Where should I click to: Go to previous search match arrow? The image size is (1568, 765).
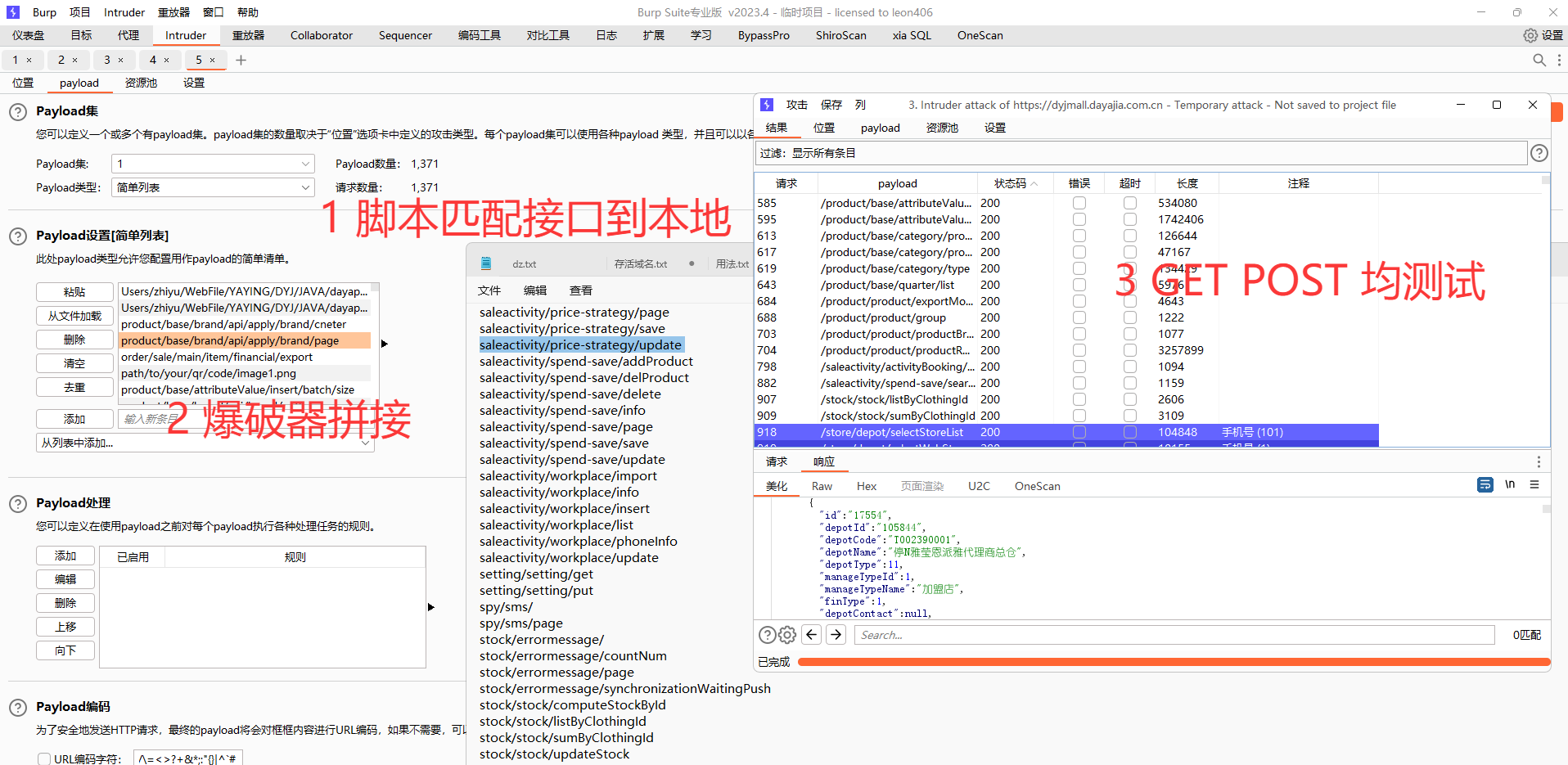click(x=812, y=634)
